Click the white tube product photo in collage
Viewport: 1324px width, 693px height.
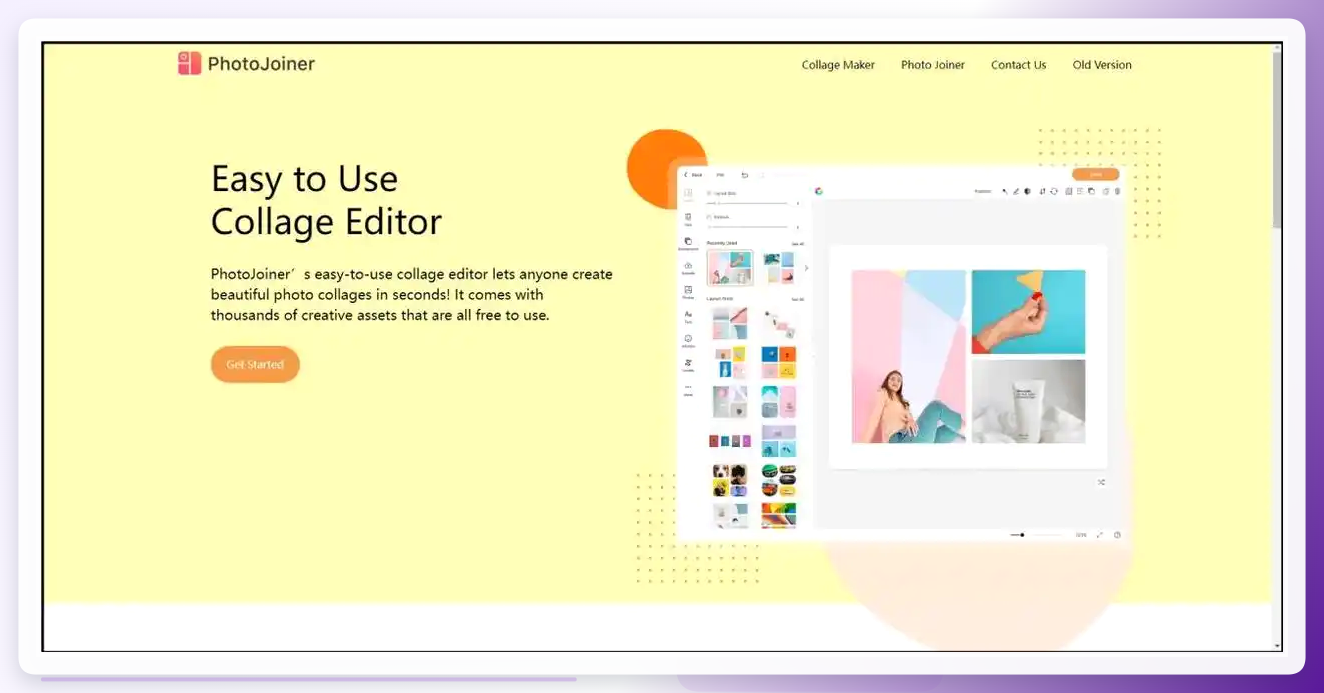click(x=1028, y=401)
